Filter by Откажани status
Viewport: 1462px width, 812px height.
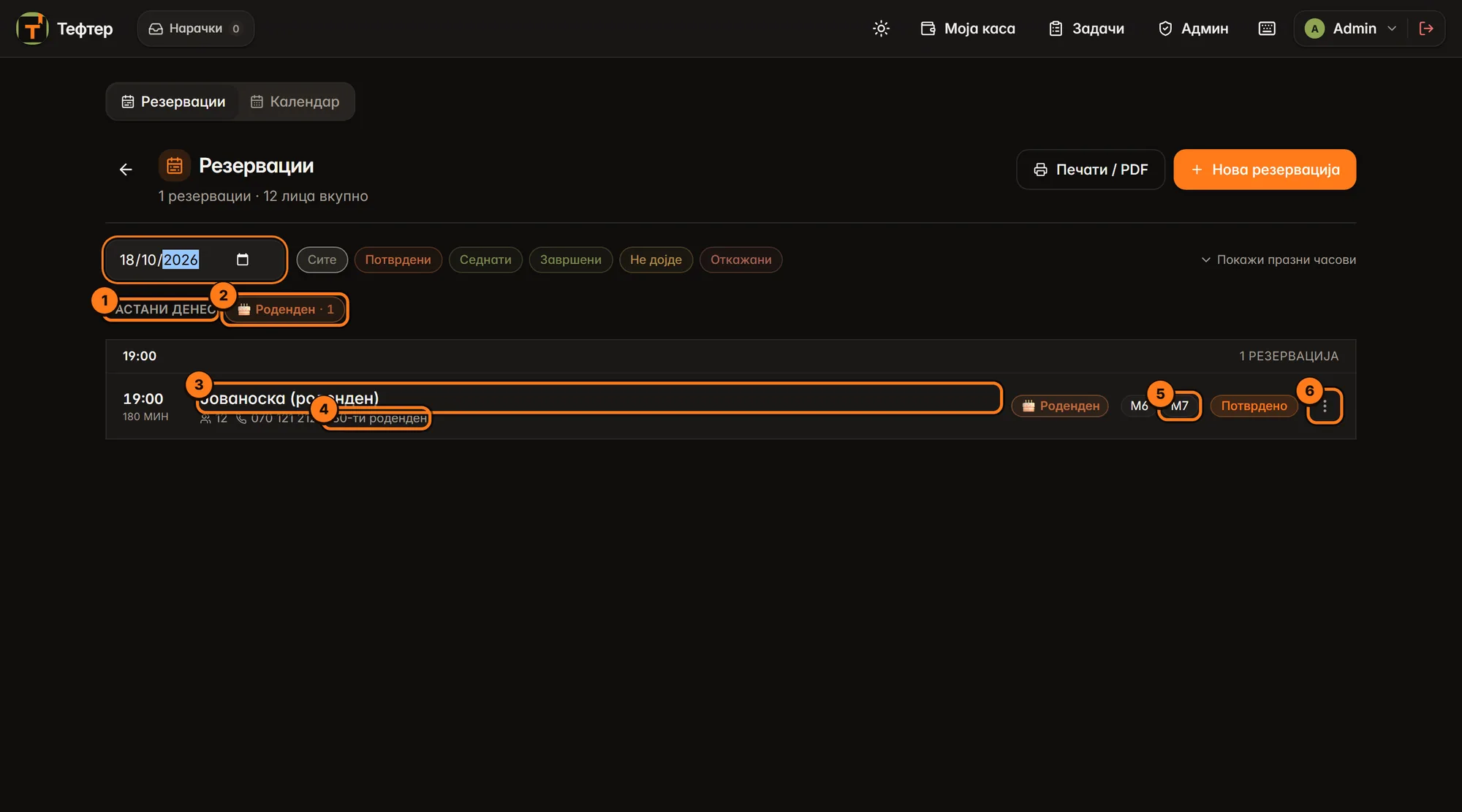click(x=741, y=259)
